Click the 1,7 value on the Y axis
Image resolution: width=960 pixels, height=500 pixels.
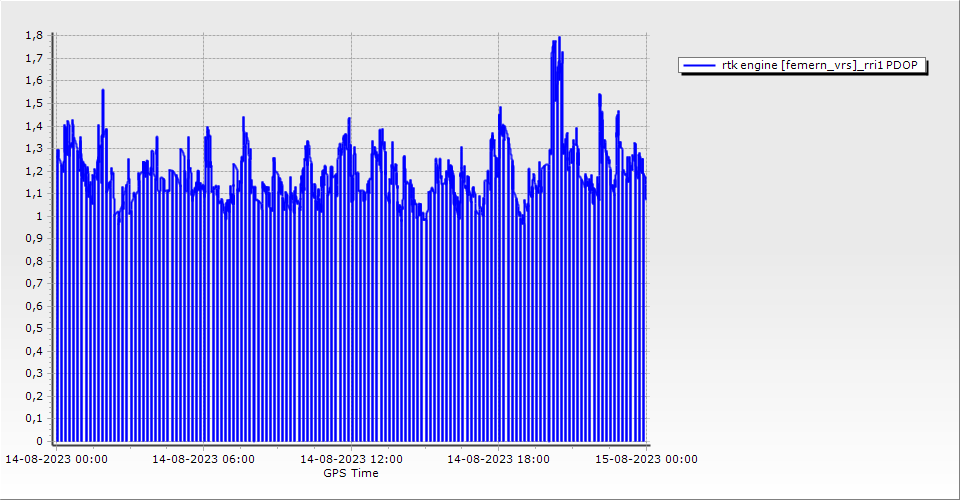(34, 58)
